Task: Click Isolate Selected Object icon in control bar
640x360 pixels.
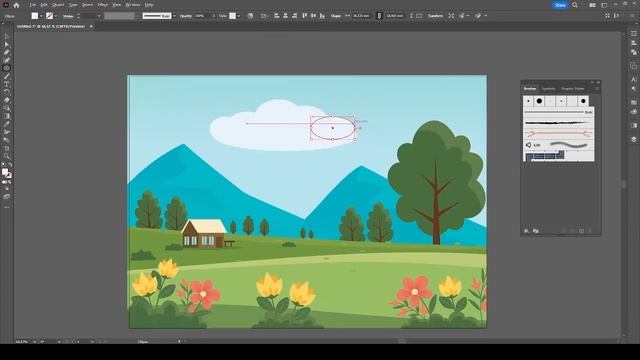Action: 451,16
